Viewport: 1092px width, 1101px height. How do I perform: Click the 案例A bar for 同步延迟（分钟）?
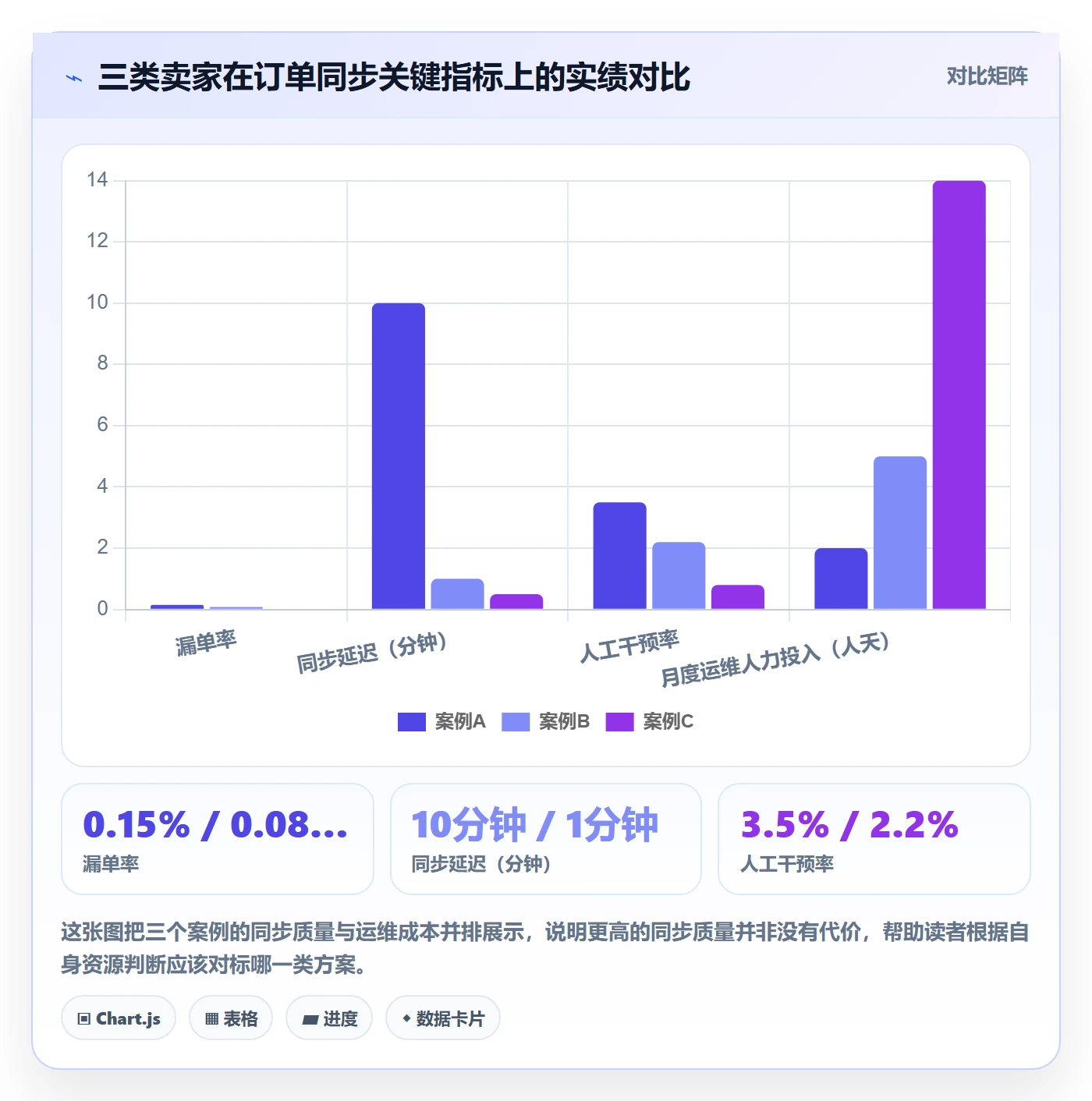coord(399,456)
